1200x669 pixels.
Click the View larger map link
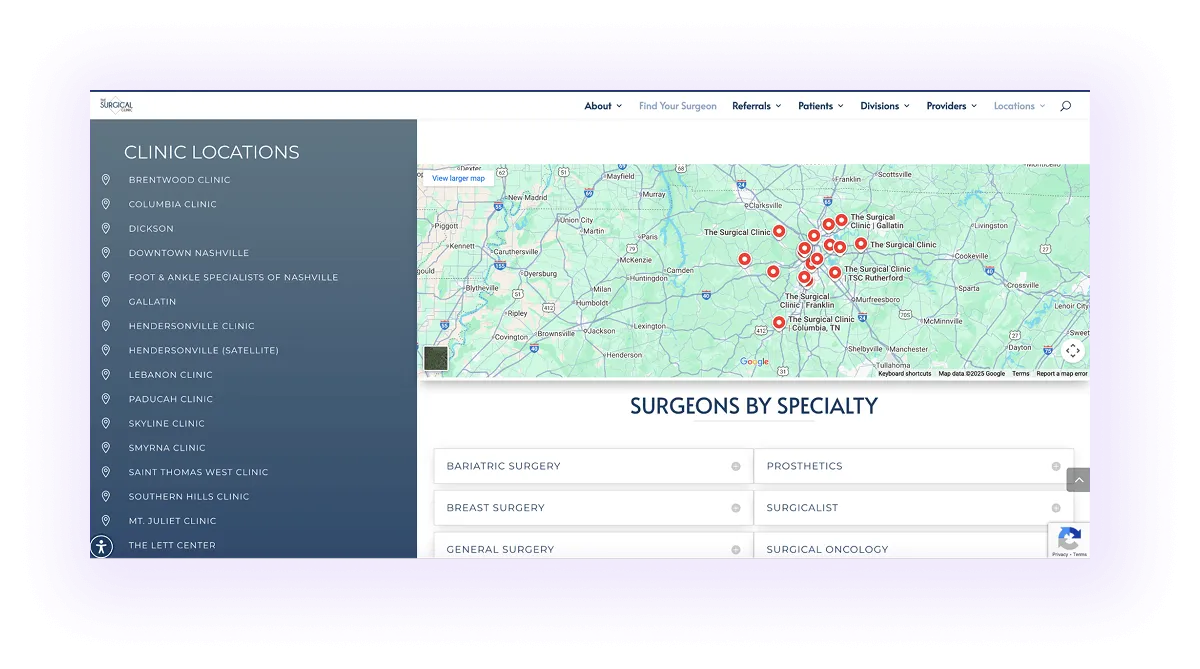coord(457,177)
